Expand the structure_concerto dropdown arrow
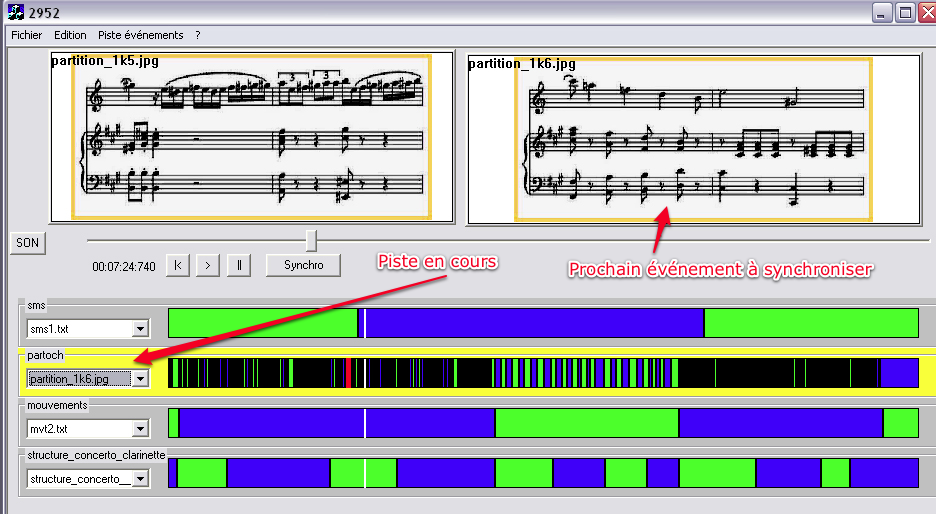 140,479
